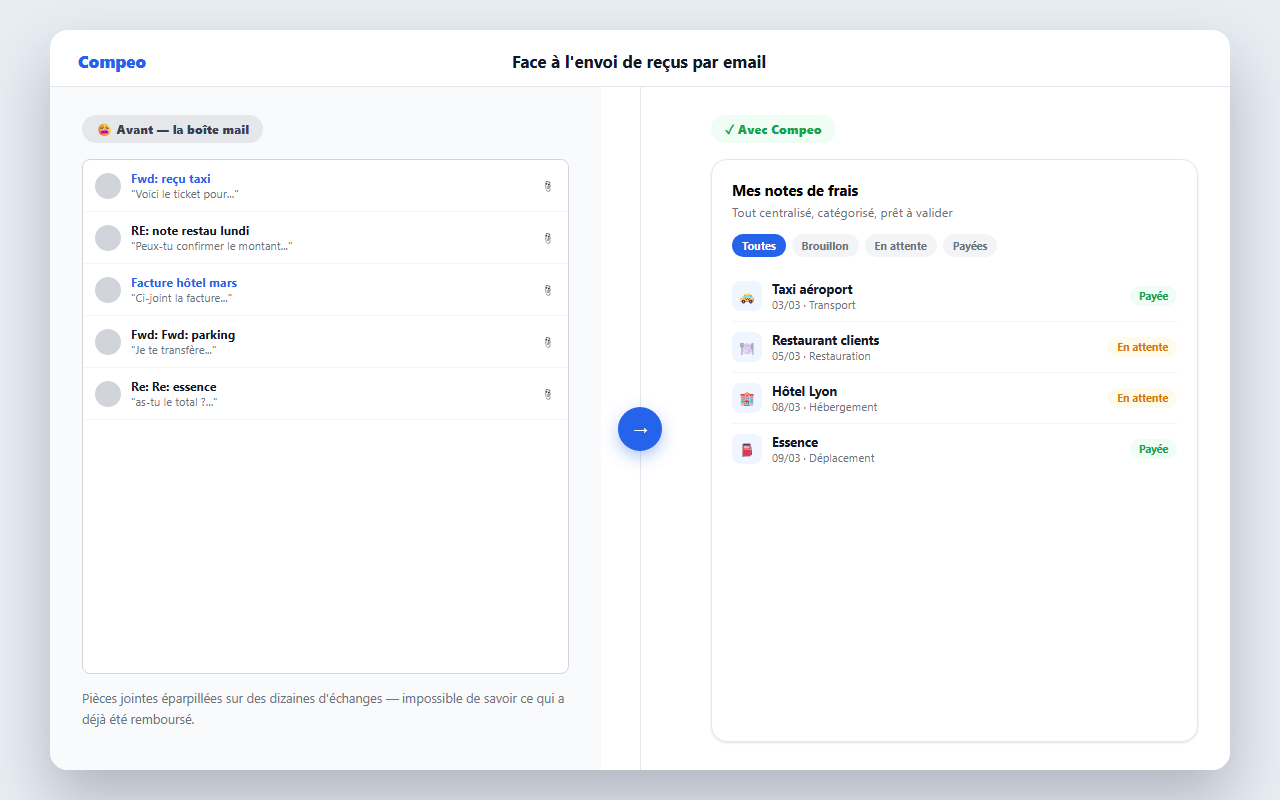1280x800 pixels.
Task: Click the avatar beside Facture hôtel mars
Action: (108, 290)
